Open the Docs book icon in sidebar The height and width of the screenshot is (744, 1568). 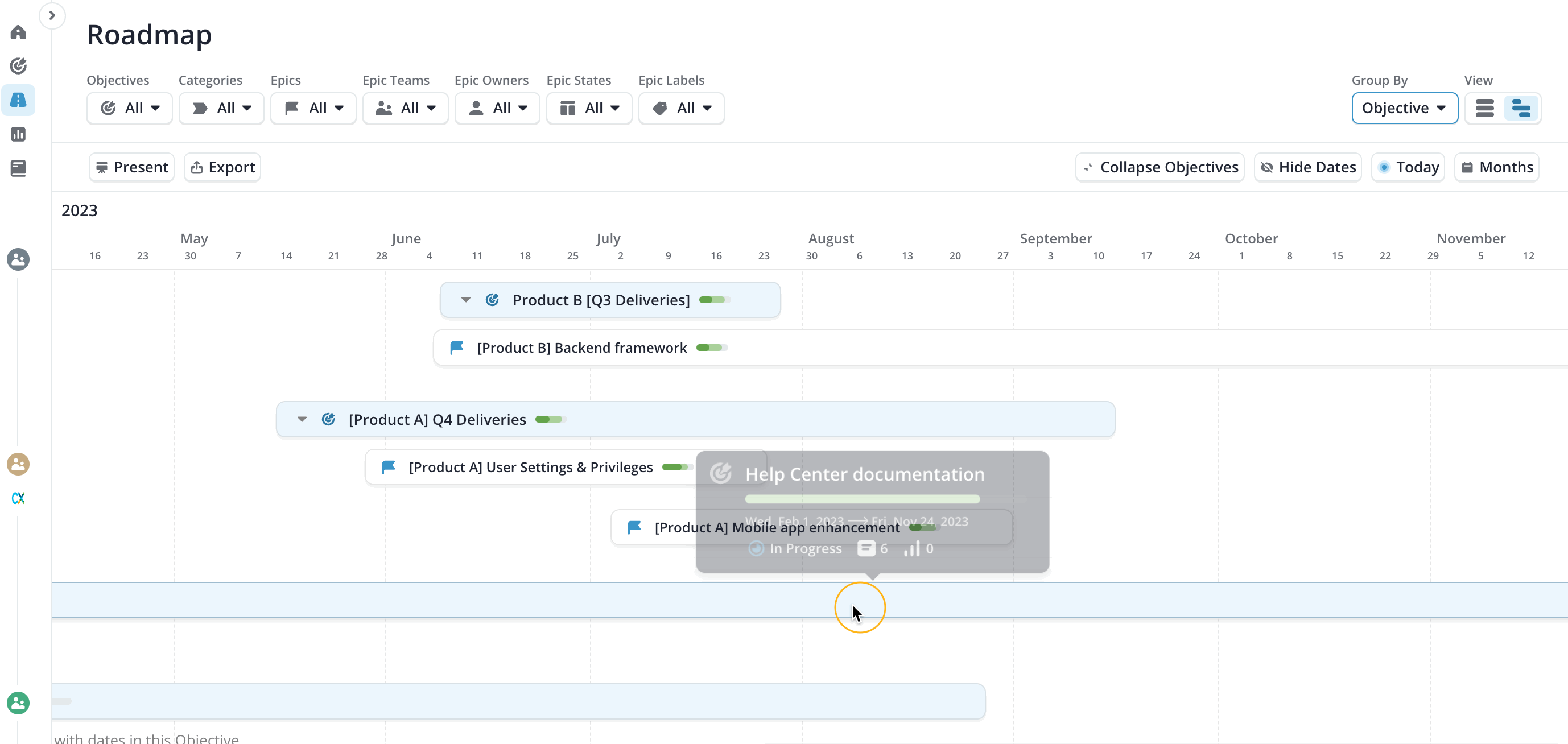click(18, 168)
